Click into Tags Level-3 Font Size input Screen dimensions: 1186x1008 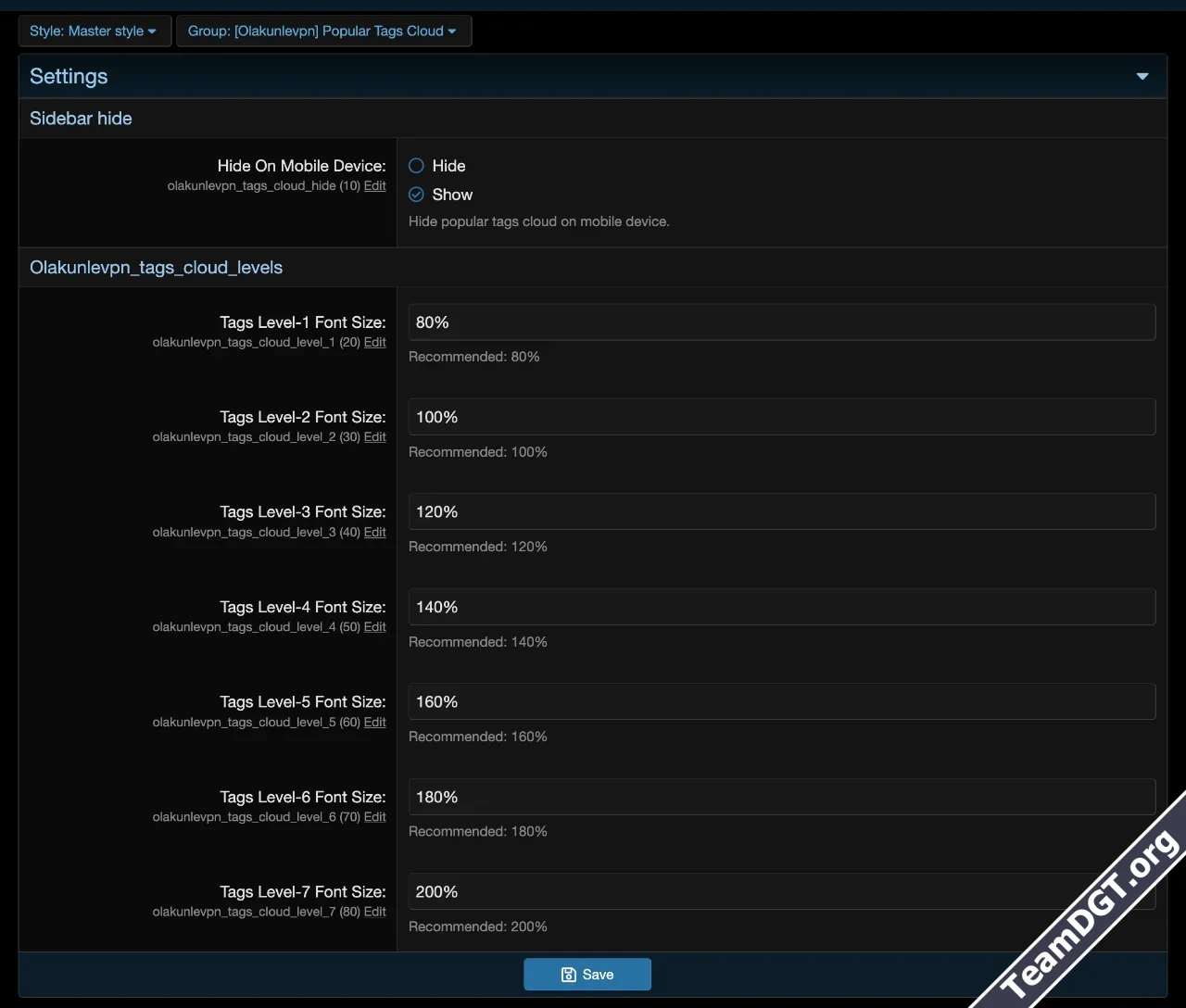coord(781,511)
